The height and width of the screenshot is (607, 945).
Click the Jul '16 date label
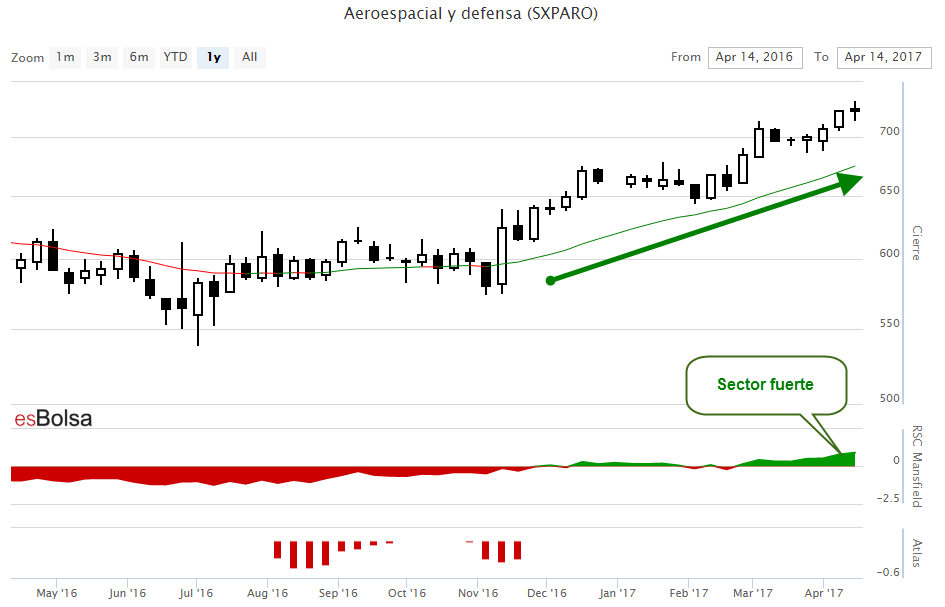click(x=196, y=593)
